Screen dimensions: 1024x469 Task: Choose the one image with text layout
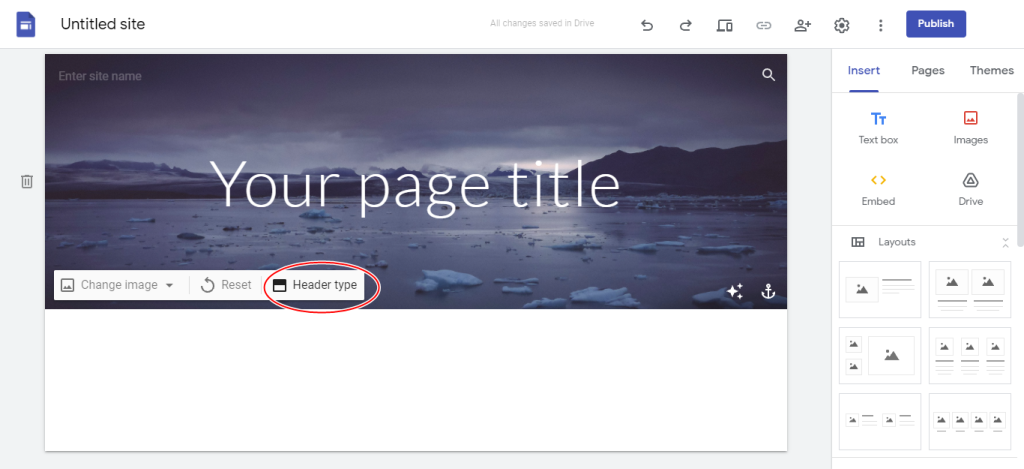click(x=880, y=289)
